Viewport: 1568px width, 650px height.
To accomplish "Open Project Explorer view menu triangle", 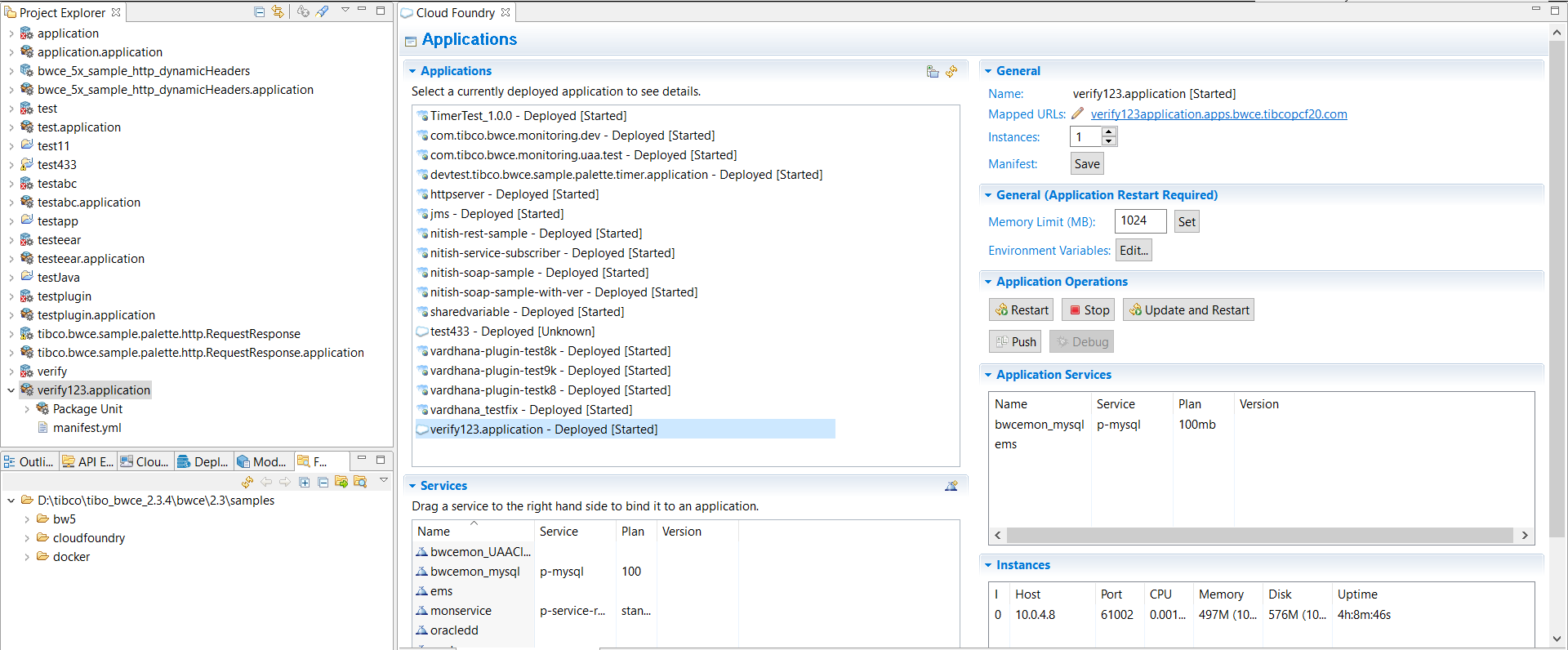I will tap(345, 10).
